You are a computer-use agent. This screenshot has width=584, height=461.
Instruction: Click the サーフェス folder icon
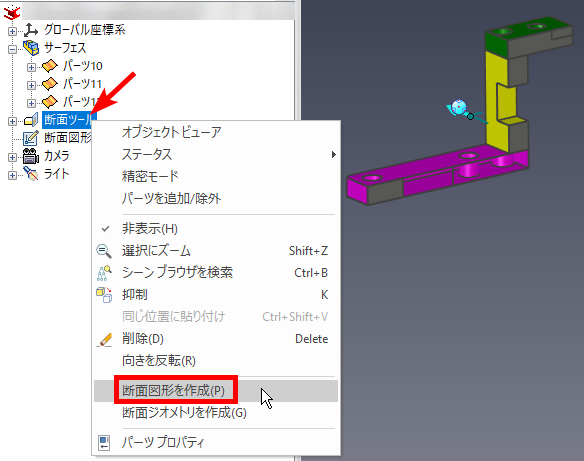point(31,48)
